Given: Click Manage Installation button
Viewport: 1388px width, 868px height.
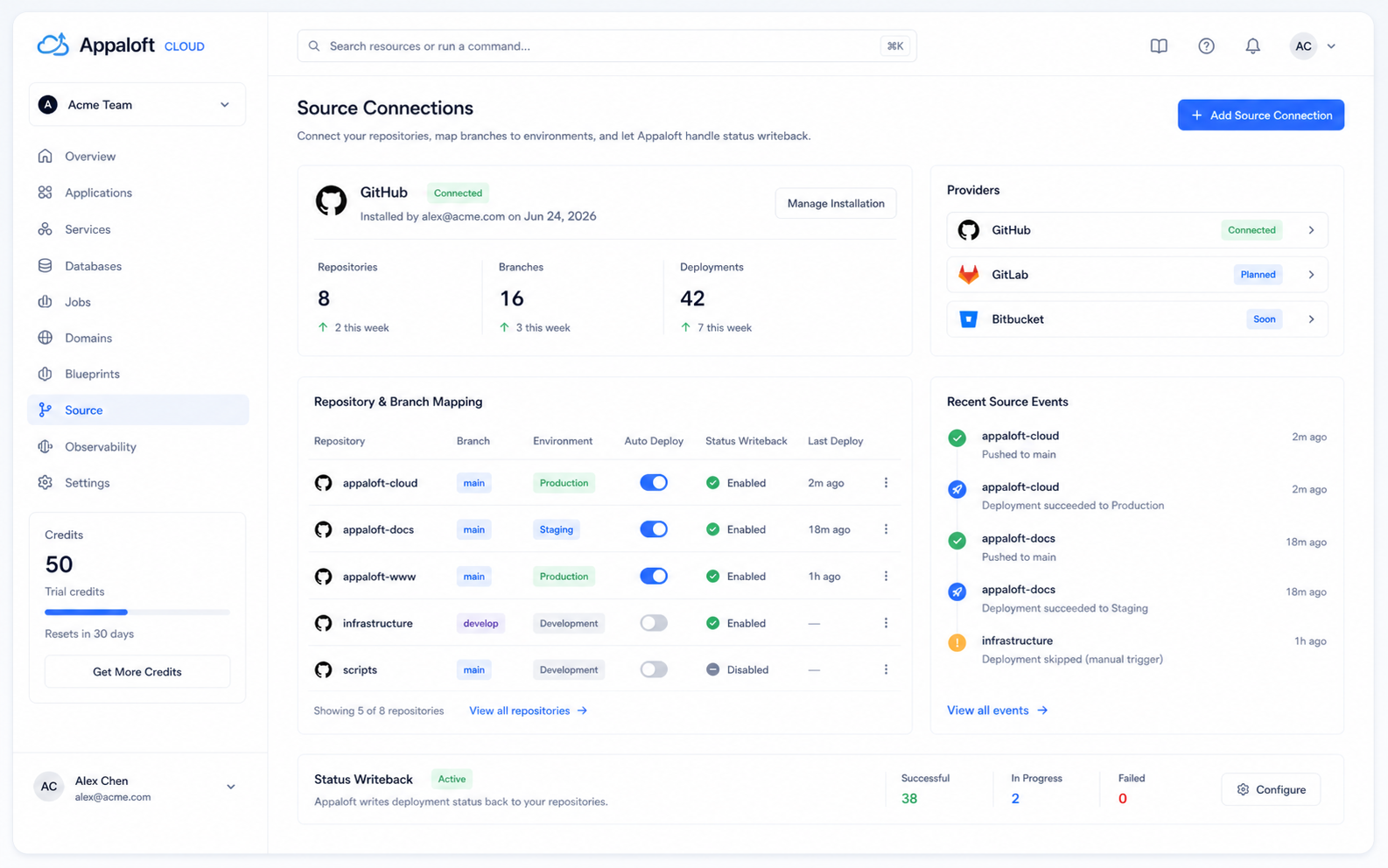Looking at the screenshot, I should (836, 204).
